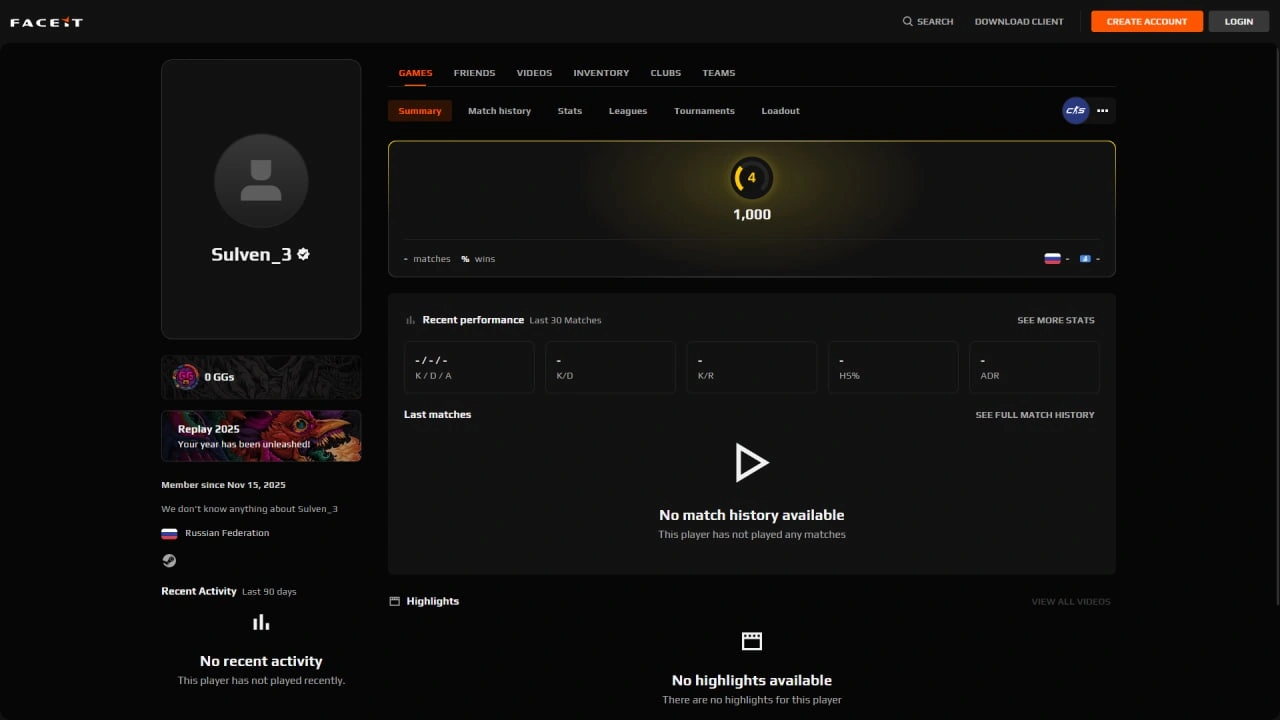
Task: Open the Stats sub-tab
Action: 570,111
